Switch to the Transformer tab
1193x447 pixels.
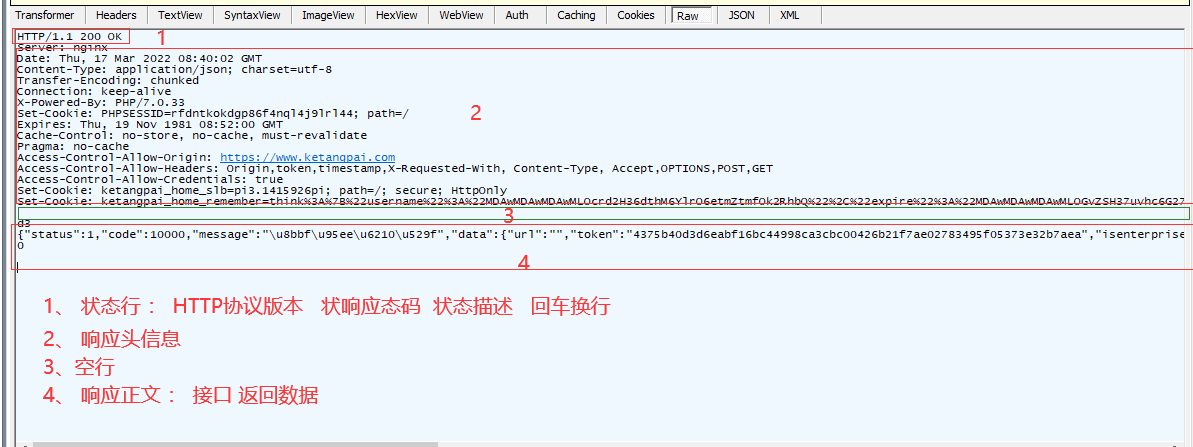[x=45, y=15]
